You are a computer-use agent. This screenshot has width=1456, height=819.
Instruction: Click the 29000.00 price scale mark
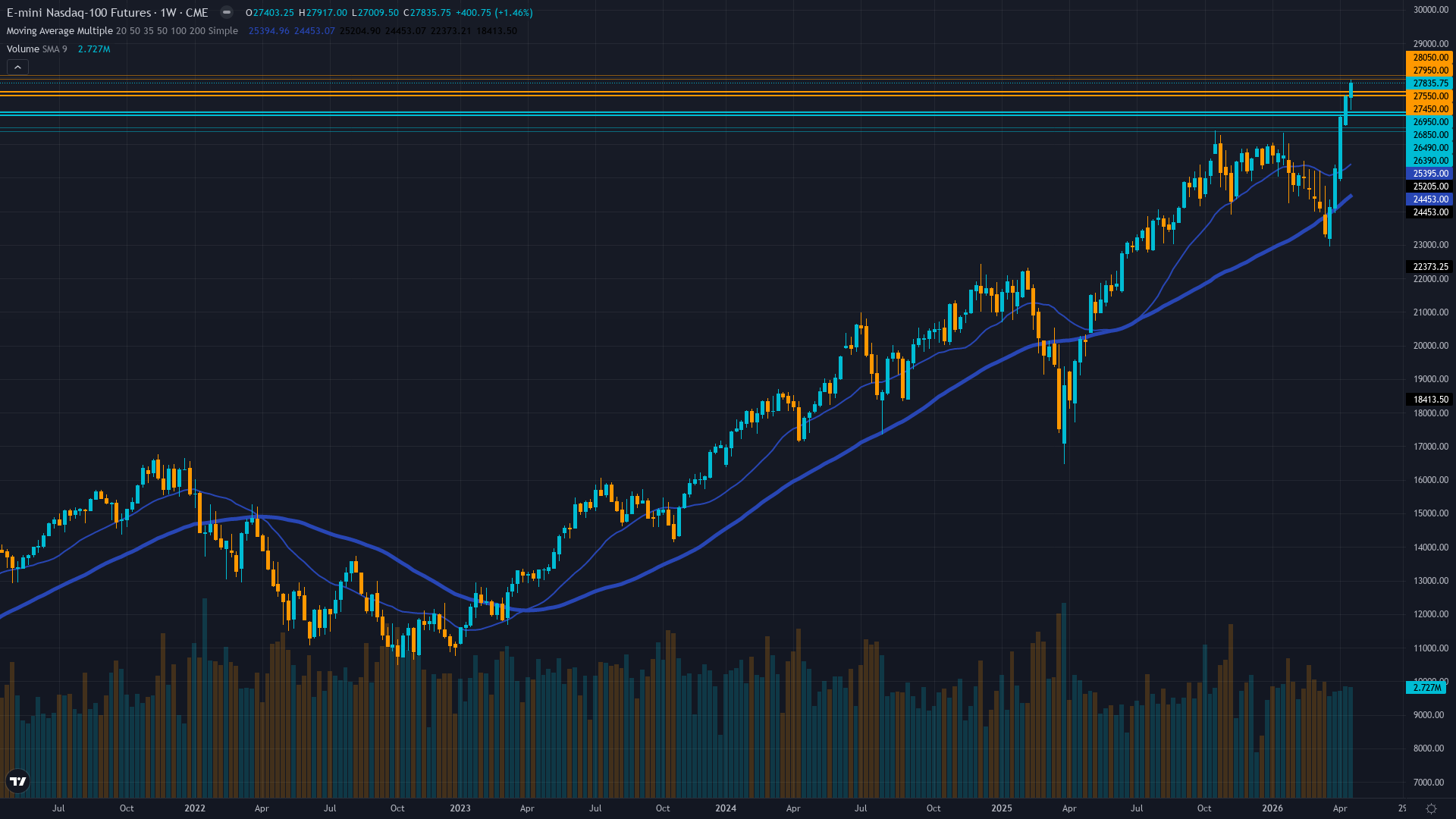click(1431, 44)
